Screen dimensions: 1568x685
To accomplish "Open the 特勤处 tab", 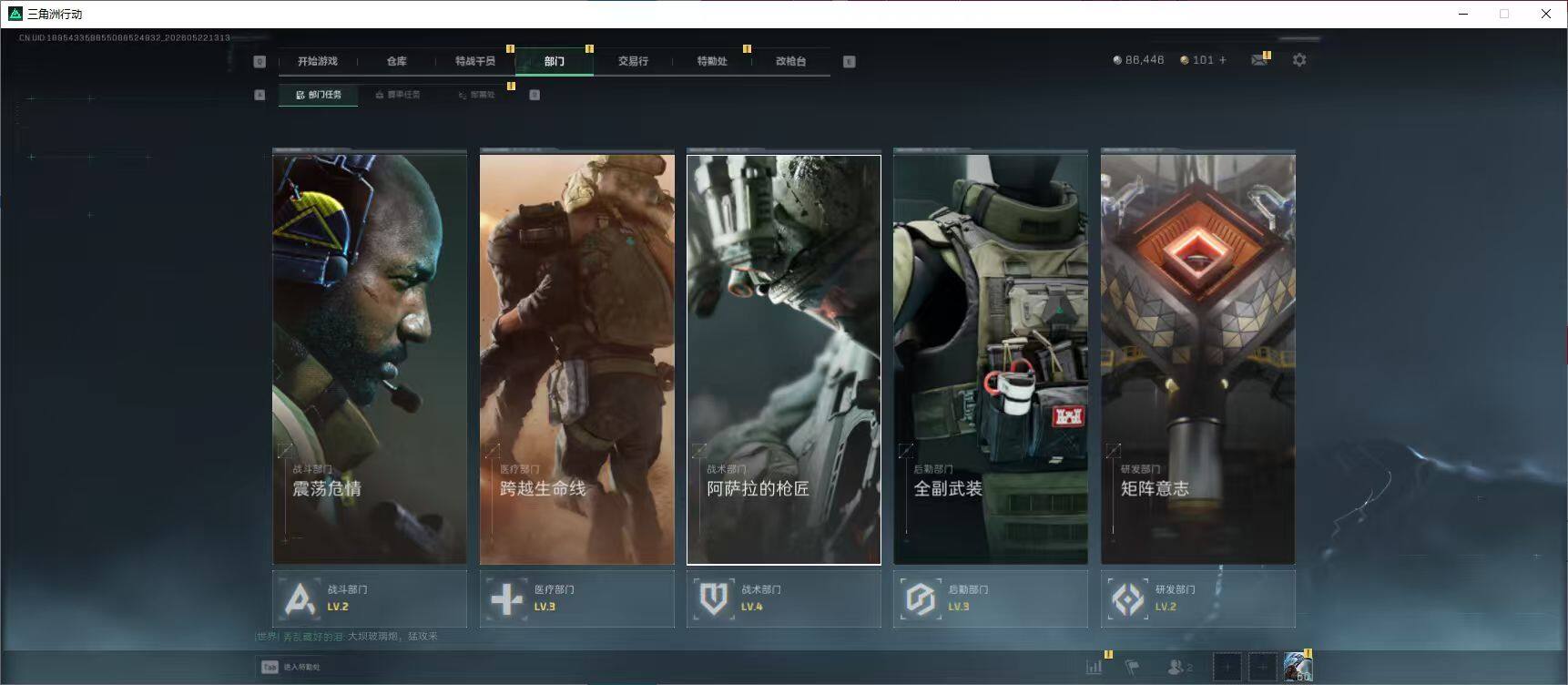I will point(712,61).
